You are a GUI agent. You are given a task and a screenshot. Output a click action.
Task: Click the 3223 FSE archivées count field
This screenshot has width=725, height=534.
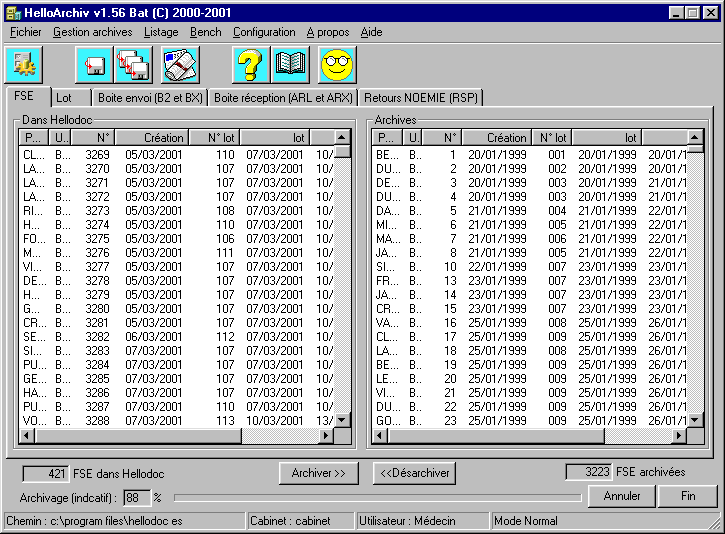pyautogui.click(x=589, y=472)
